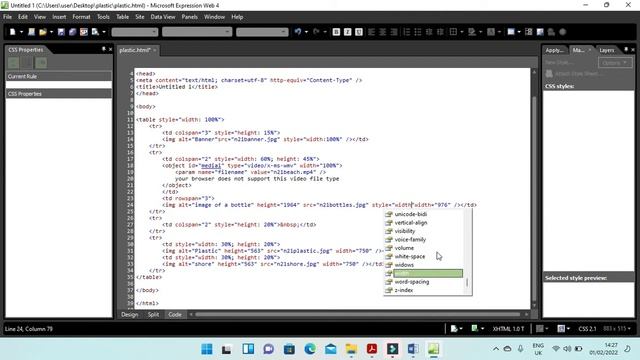Click the Windows Start button

click(207, 349)
